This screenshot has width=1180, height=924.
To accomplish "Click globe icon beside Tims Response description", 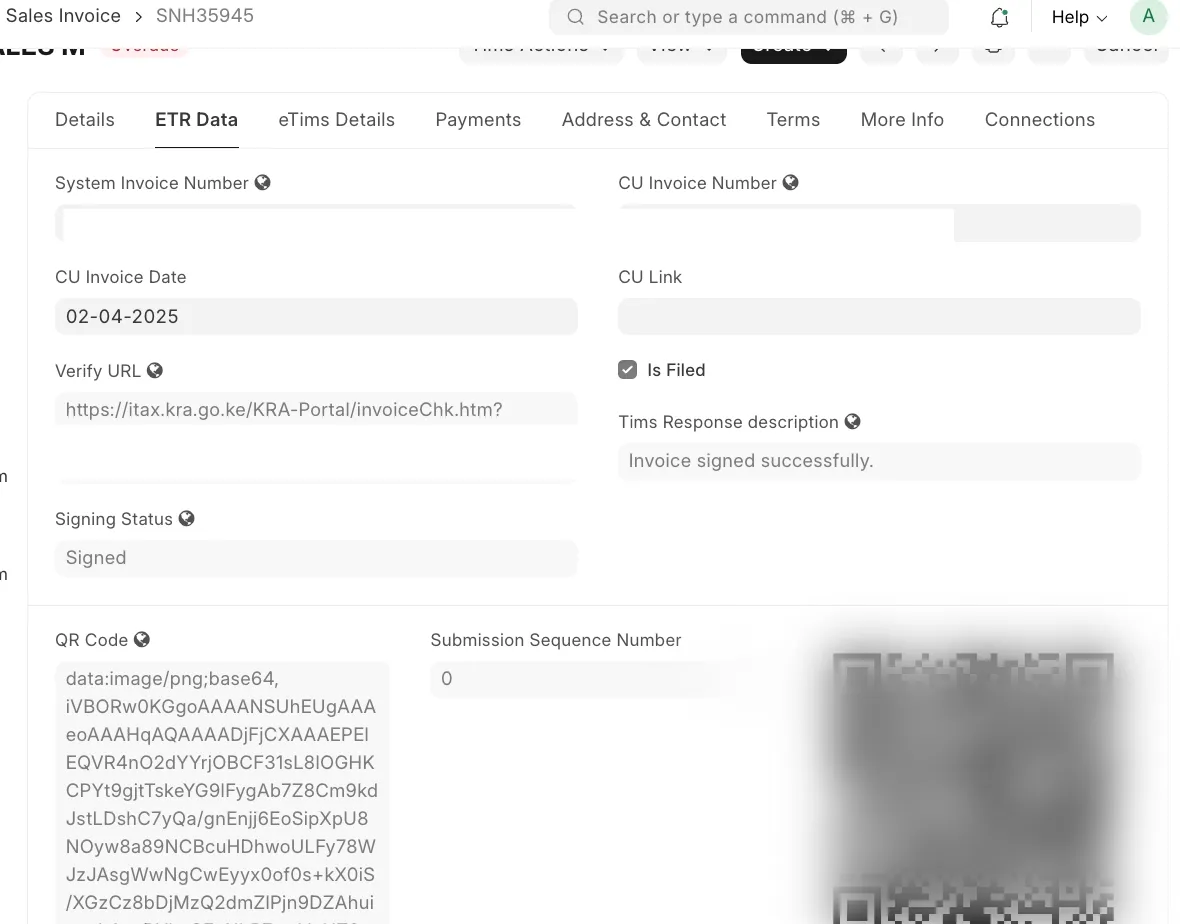I will pyautogui.click(x=853, y=421).
